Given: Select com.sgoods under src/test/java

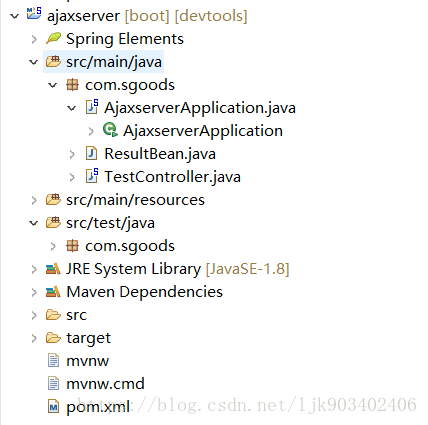Looking at the screenshot, I should (x=130, y=246).
